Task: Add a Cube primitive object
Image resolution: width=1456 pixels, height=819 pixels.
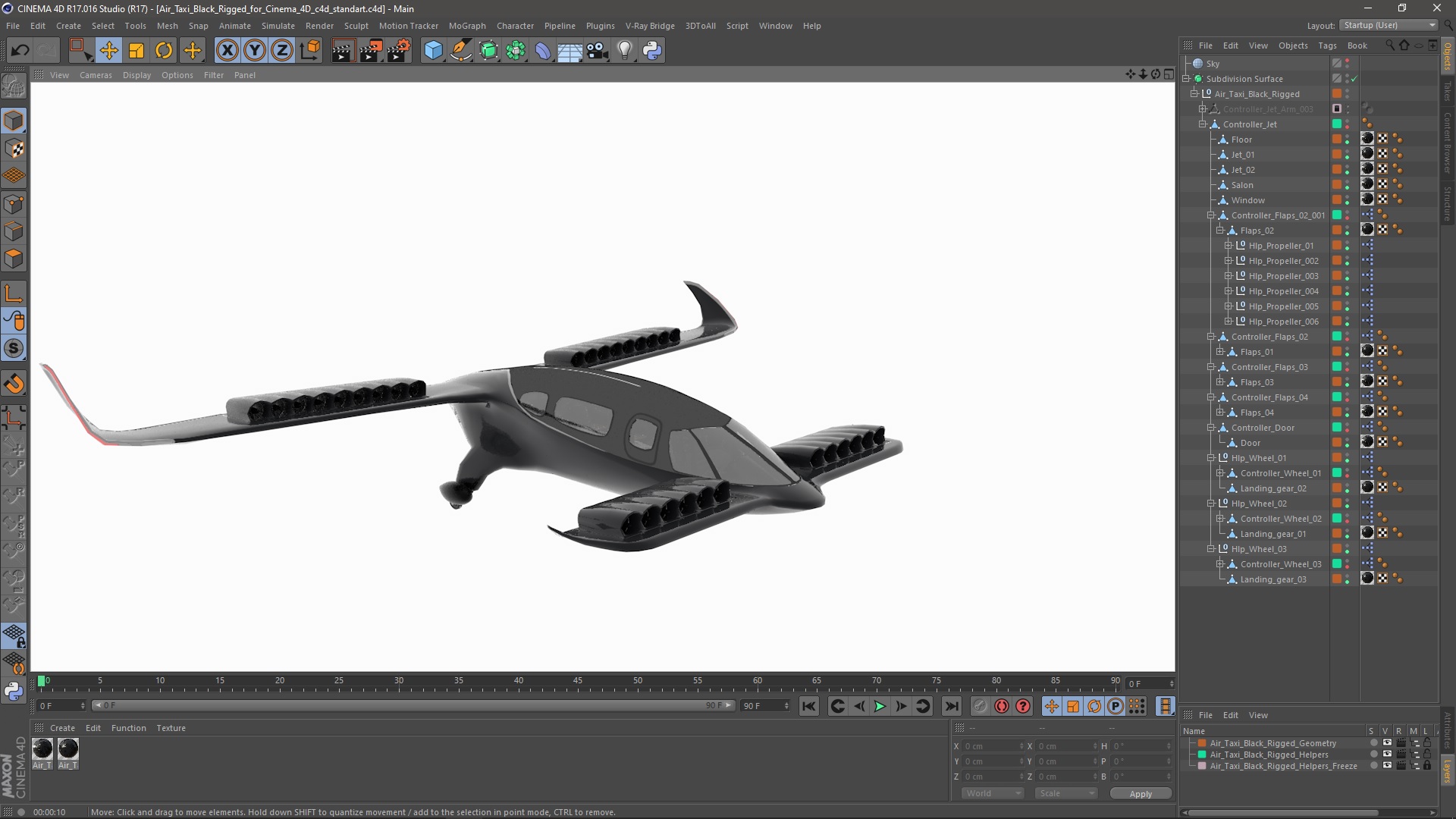Action: (433, 51)
